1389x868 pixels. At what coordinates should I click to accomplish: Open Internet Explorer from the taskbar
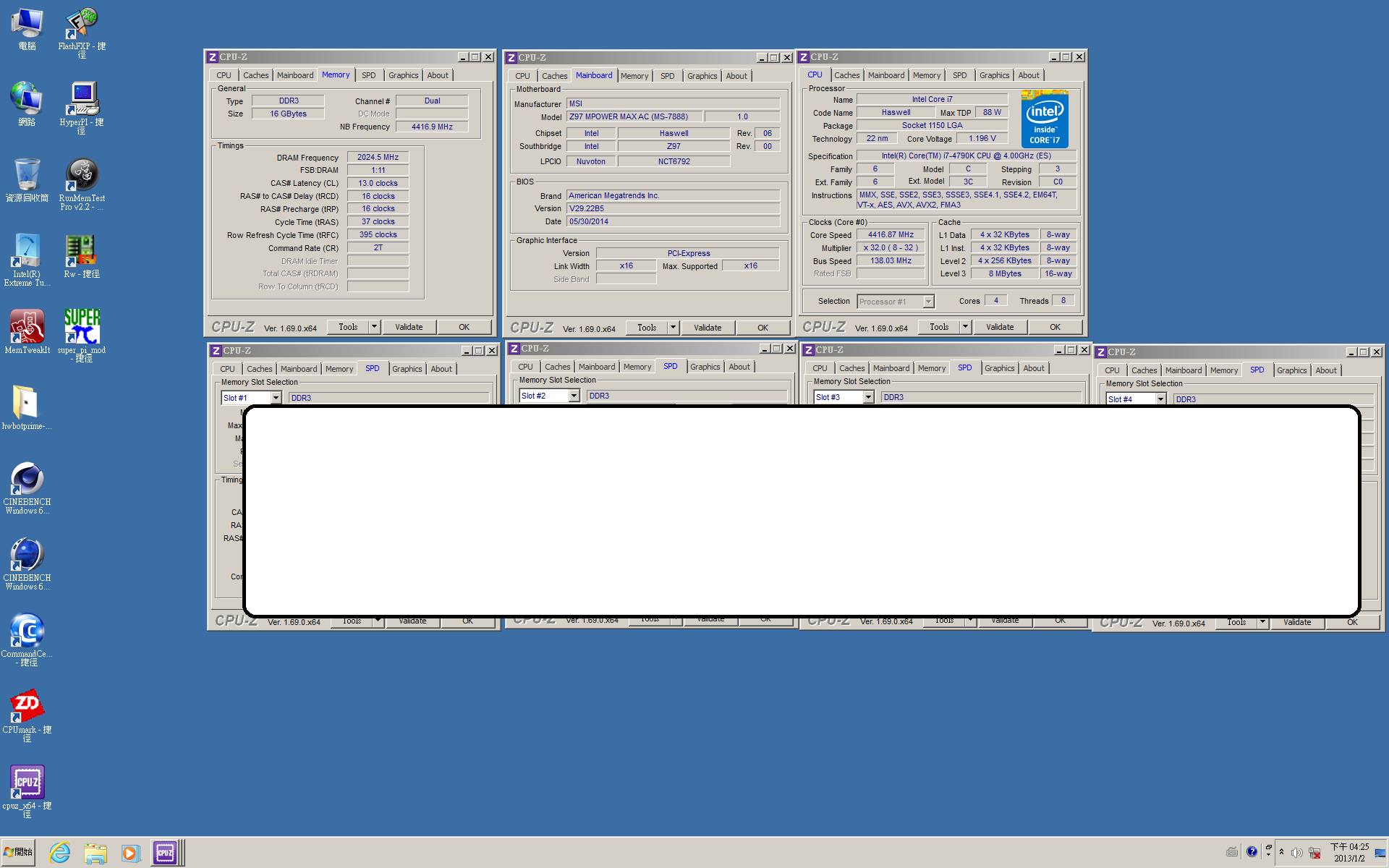coord(61,853)
